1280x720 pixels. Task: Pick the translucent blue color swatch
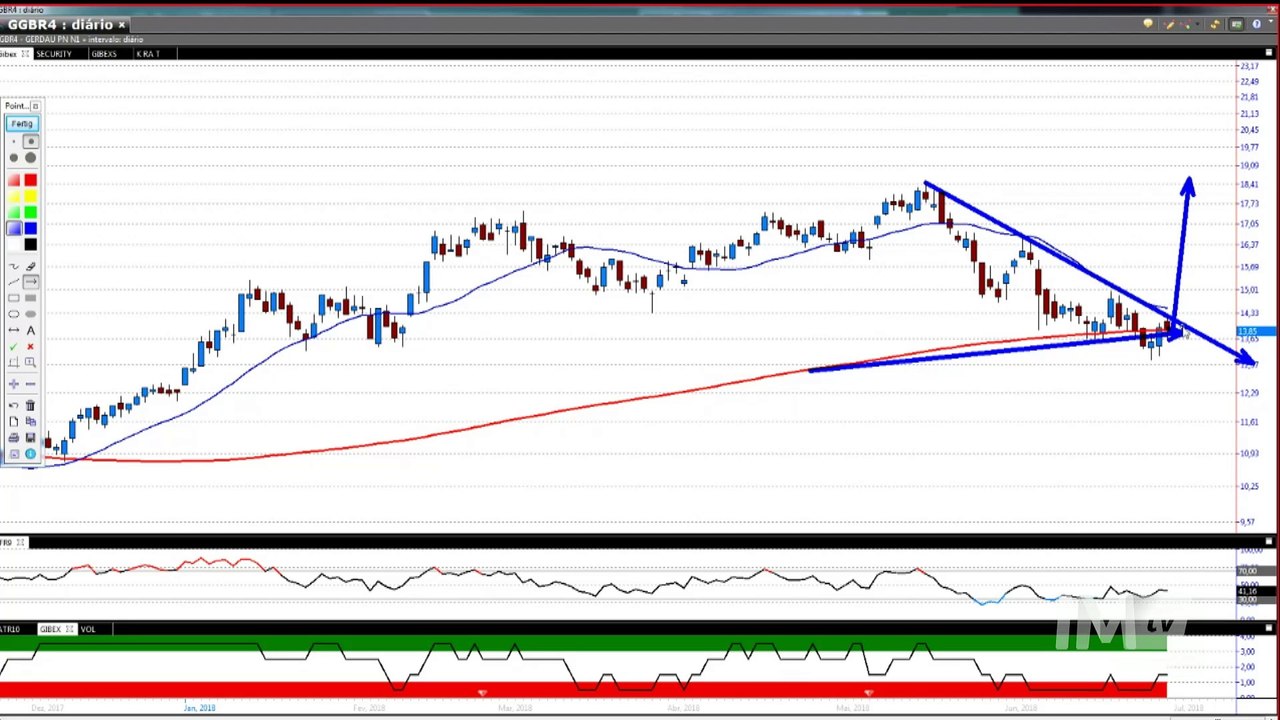pos(13,228)
